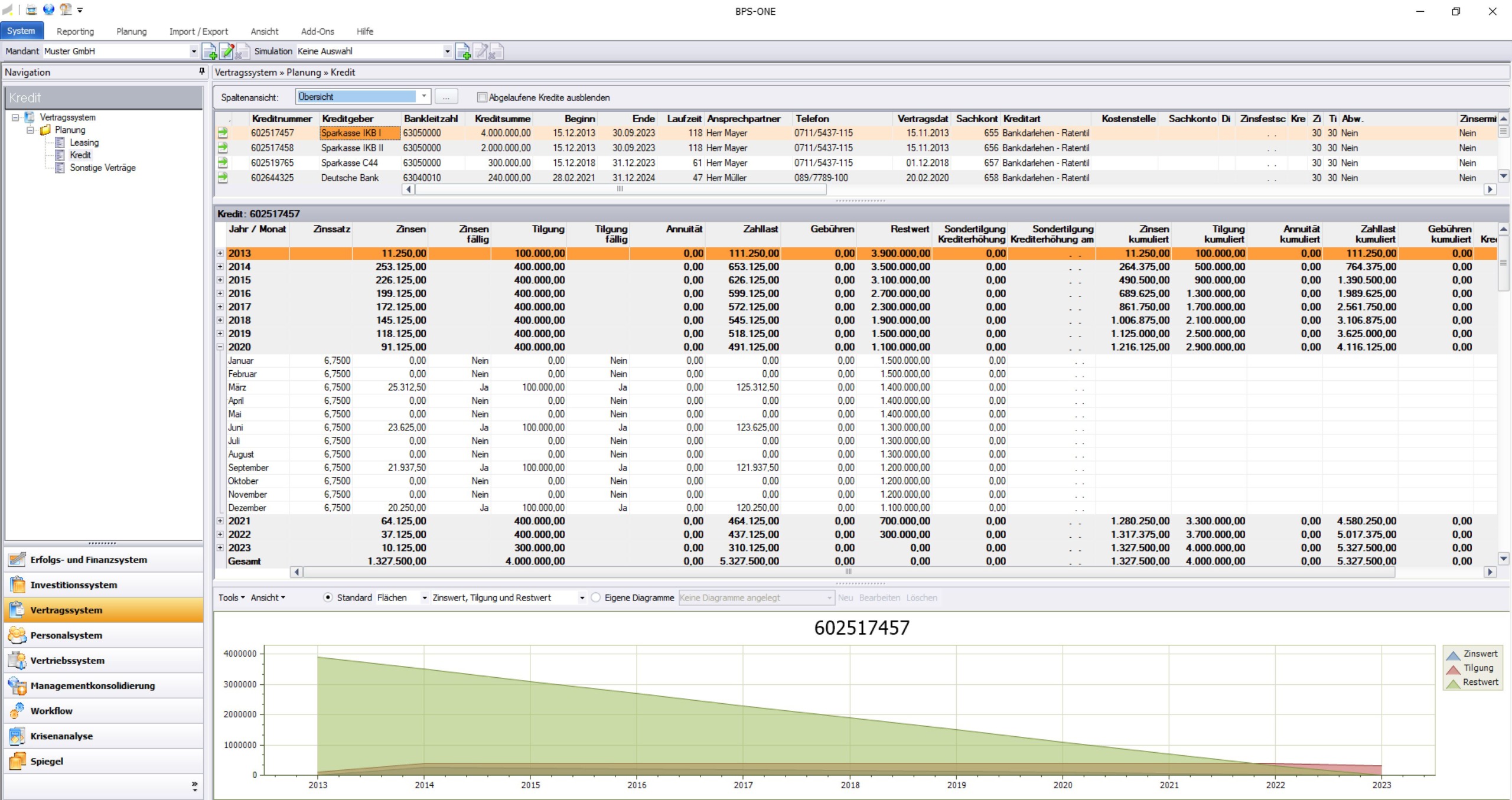Collapse the Planung tree node

tap(30, 130)
